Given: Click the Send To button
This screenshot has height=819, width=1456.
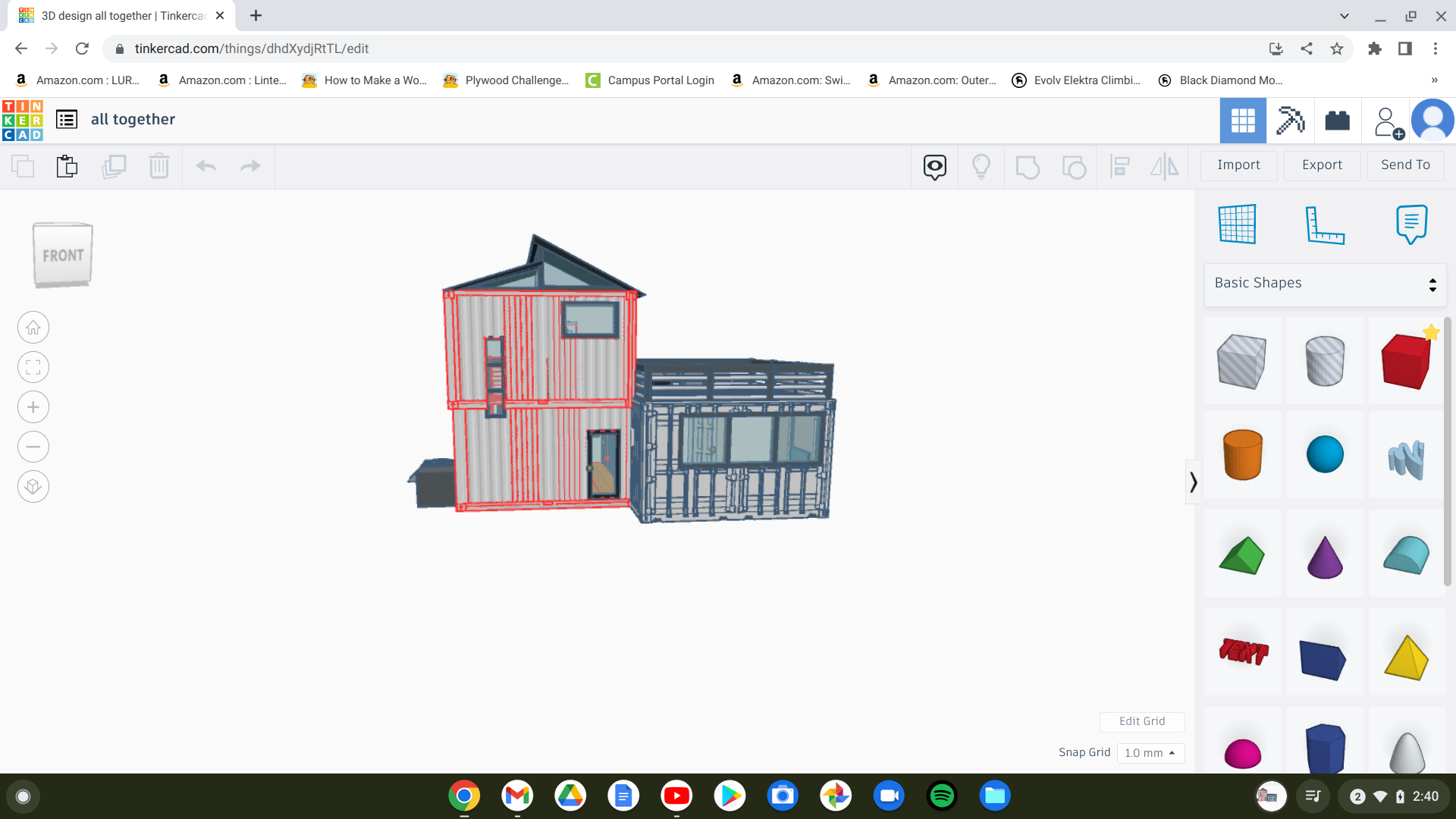Looking at the screenshot, I should [x=1404, y=164].
